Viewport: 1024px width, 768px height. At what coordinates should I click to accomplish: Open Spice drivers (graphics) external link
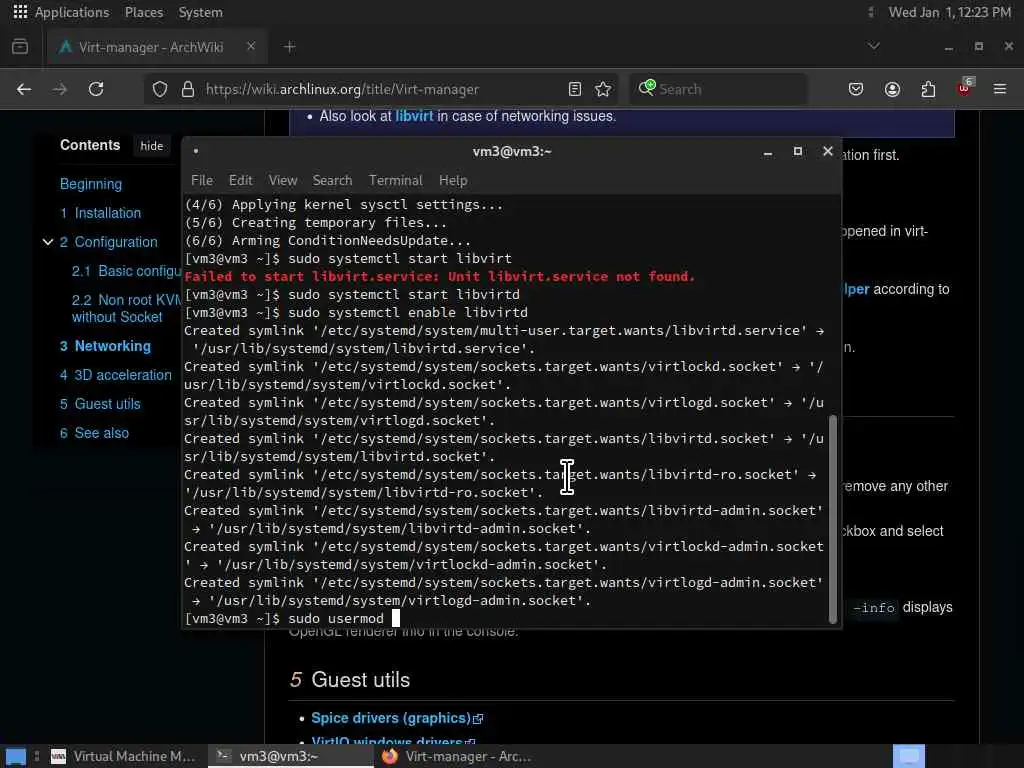tap(396, 718)
